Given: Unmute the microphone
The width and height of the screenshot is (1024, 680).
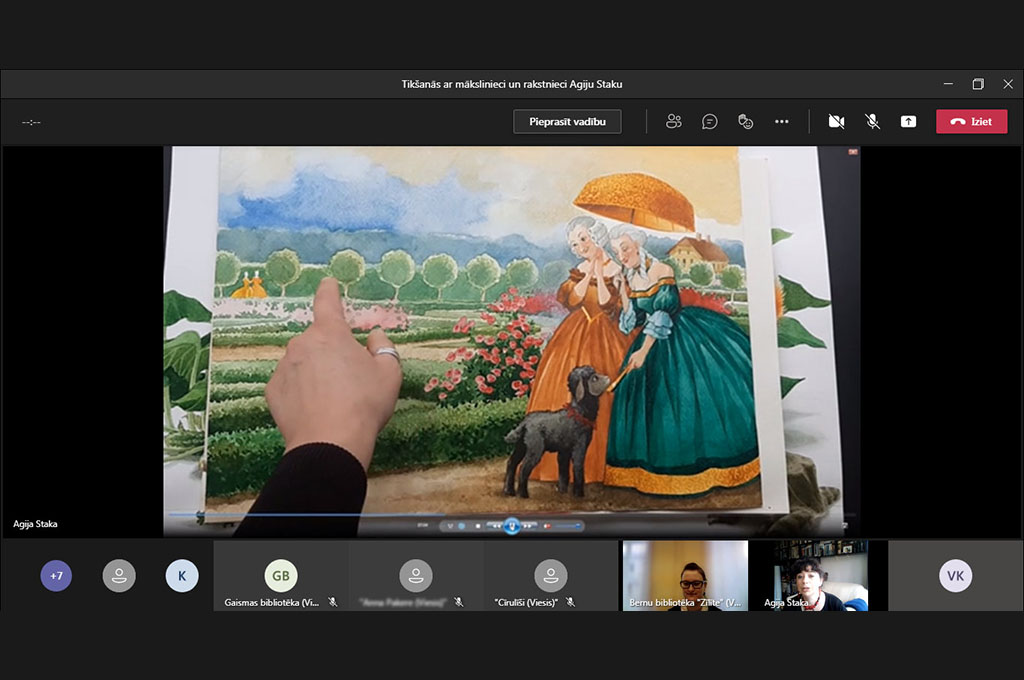Looking at the screenshot, I should (872, 121).
